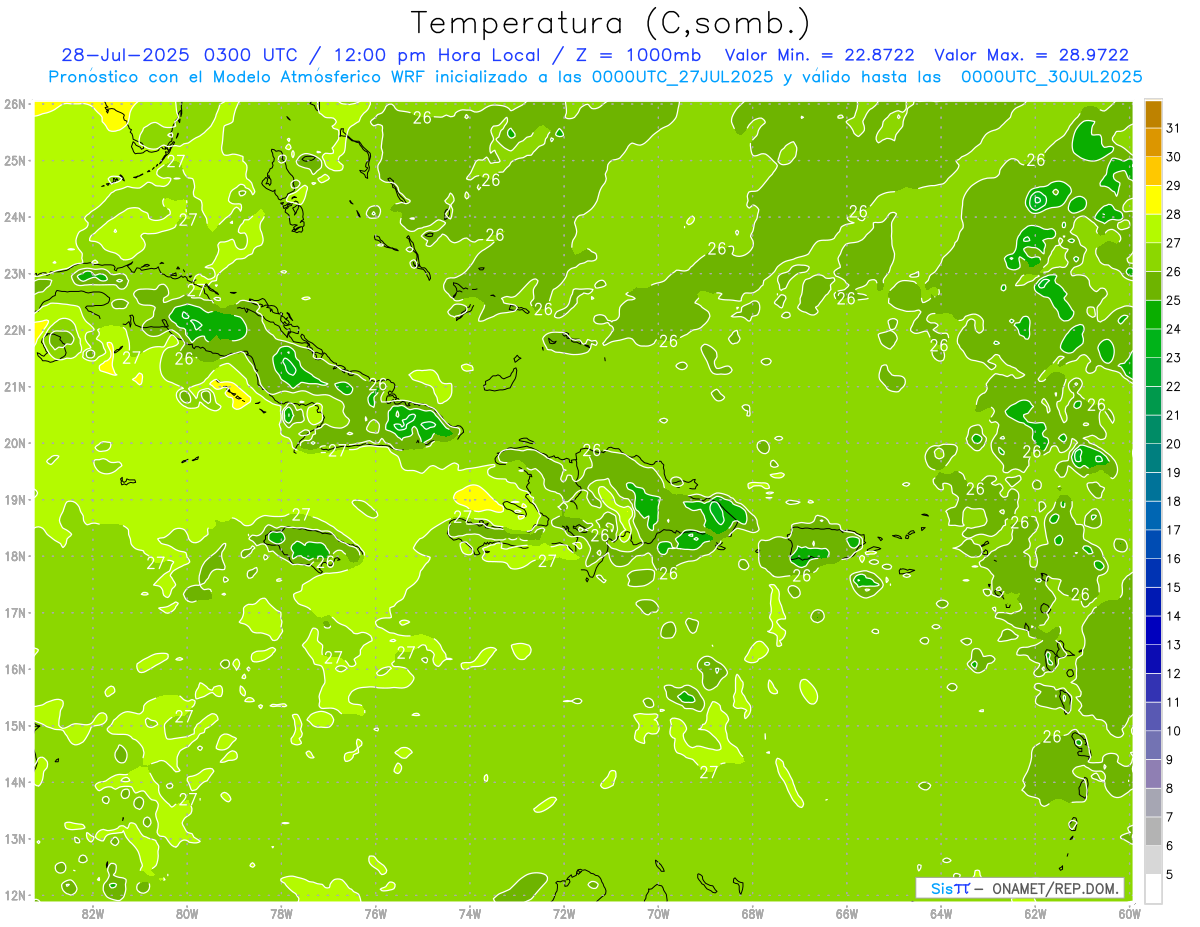Click the '29' label on the color scale
Screen dimensions: 1200x927
(1173, 185)
